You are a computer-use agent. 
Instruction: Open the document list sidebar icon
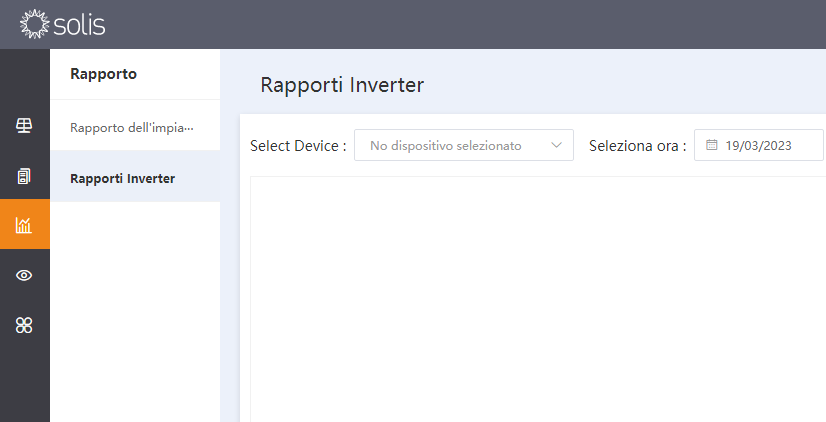[24, 176]
